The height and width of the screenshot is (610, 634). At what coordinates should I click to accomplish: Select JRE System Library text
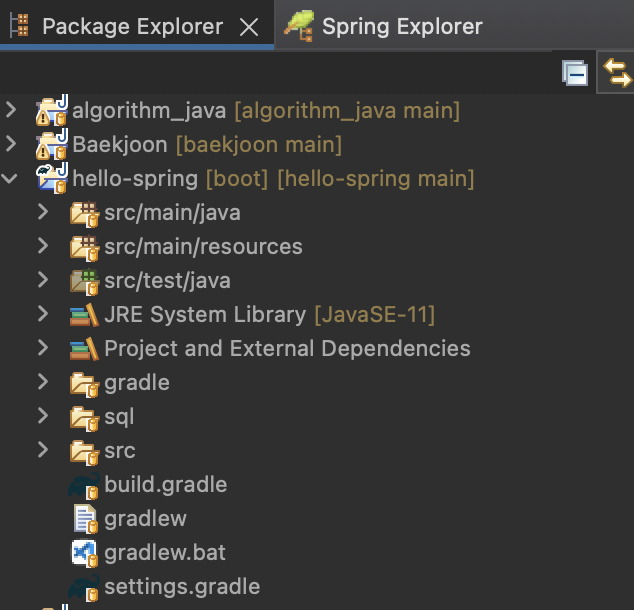point(205,314)
